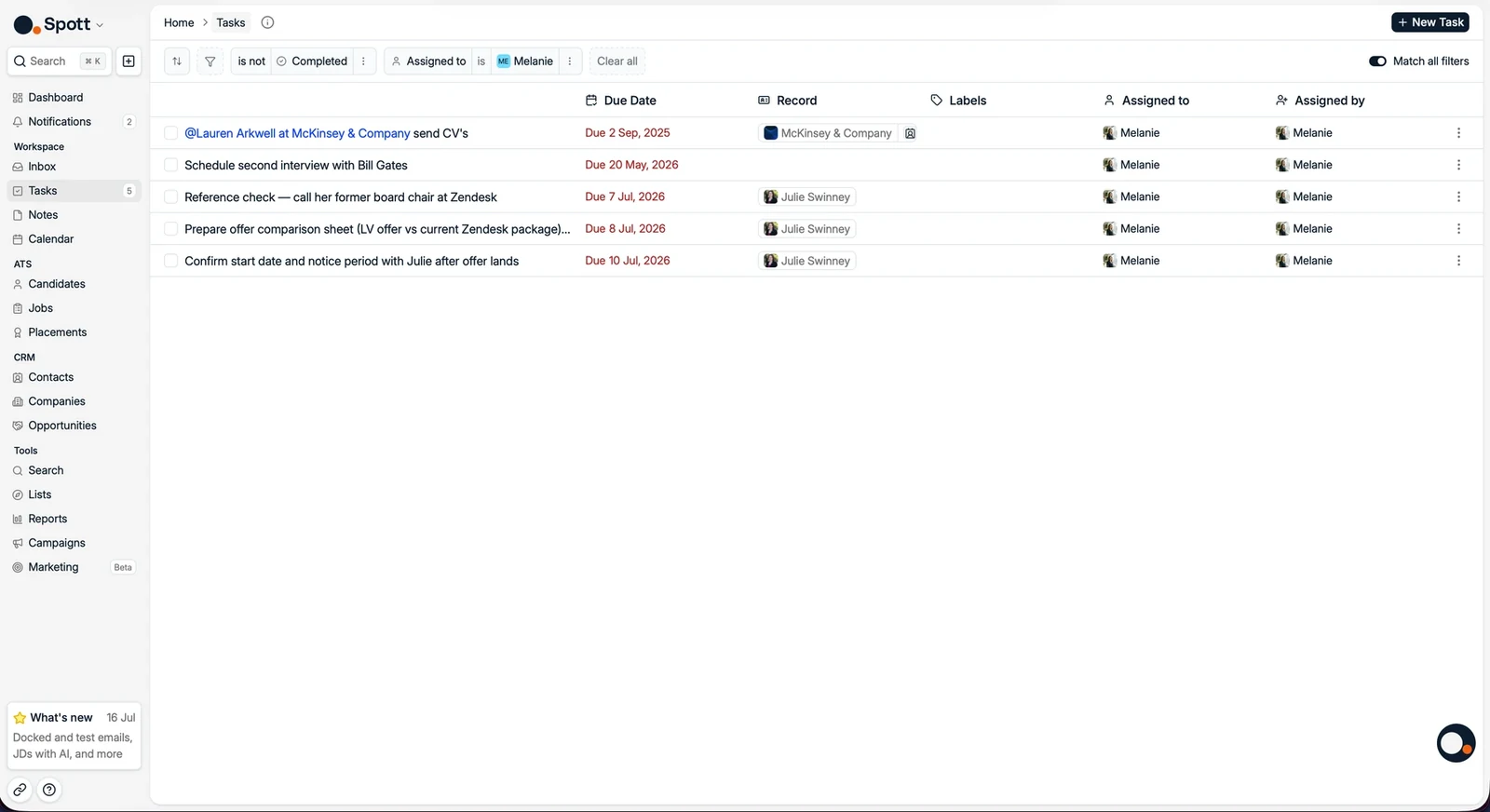Open Marketing Beta in the sidebar
Viewport: 1490px width, 812px height.
click(x=74, y=567)
